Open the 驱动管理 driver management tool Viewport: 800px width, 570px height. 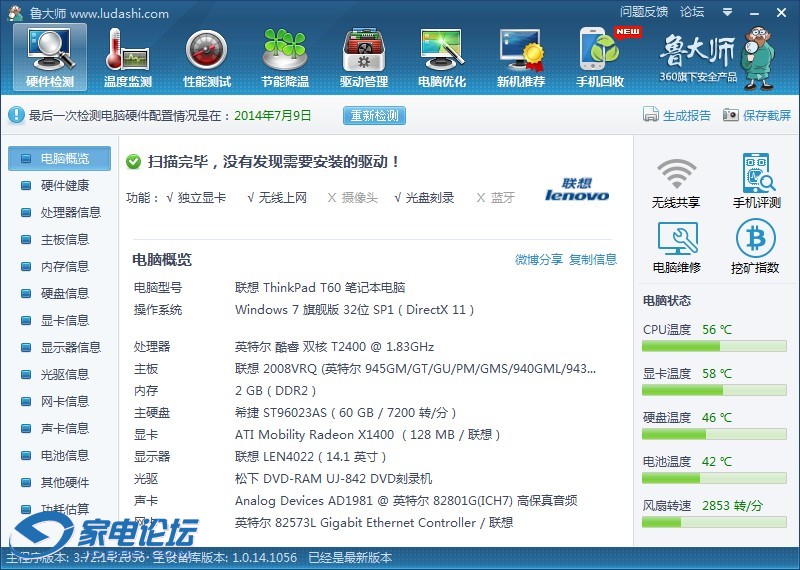(x=364, y=56)
